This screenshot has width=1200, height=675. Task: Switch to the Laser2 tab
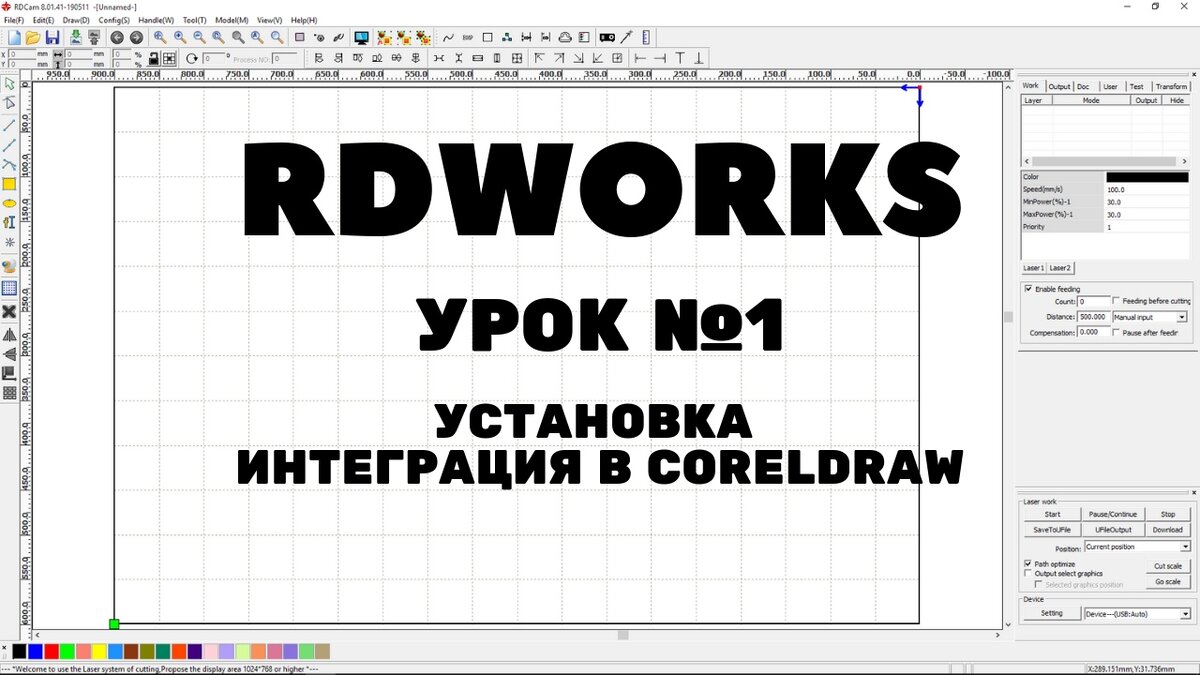[1060, 268]
